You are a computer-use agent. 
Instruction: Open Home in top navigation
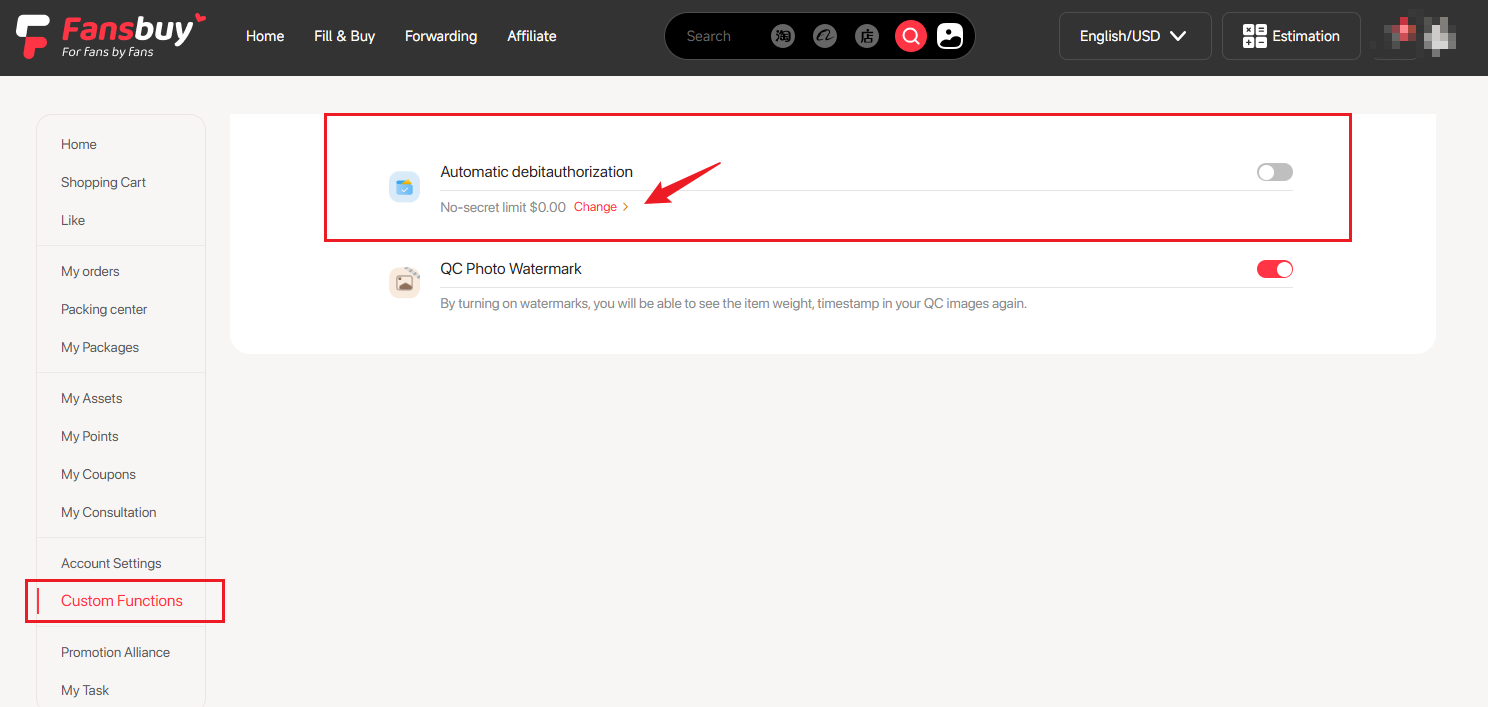pos(265,36)
